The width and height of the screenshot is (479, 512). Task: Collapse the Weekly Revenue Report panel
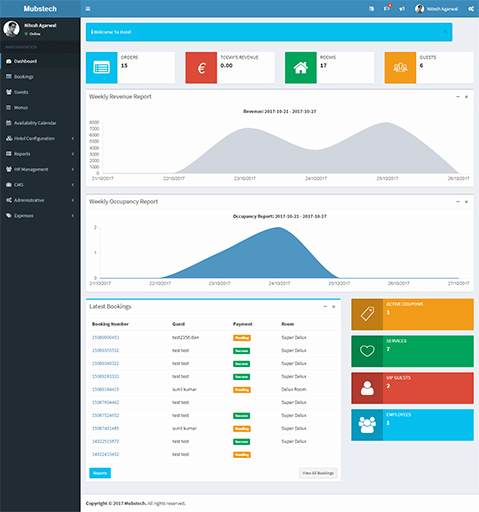(458, 97)
